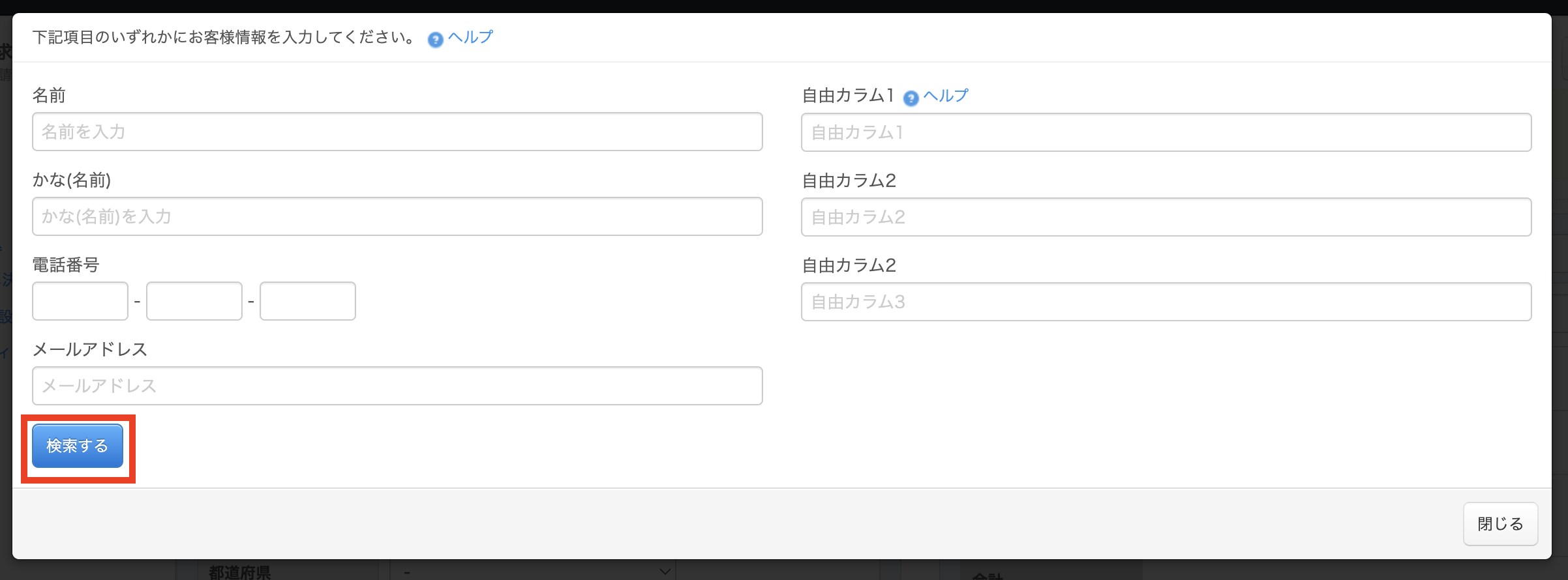
Task: Click the かな(名前) label text
Action: point(72,181)
